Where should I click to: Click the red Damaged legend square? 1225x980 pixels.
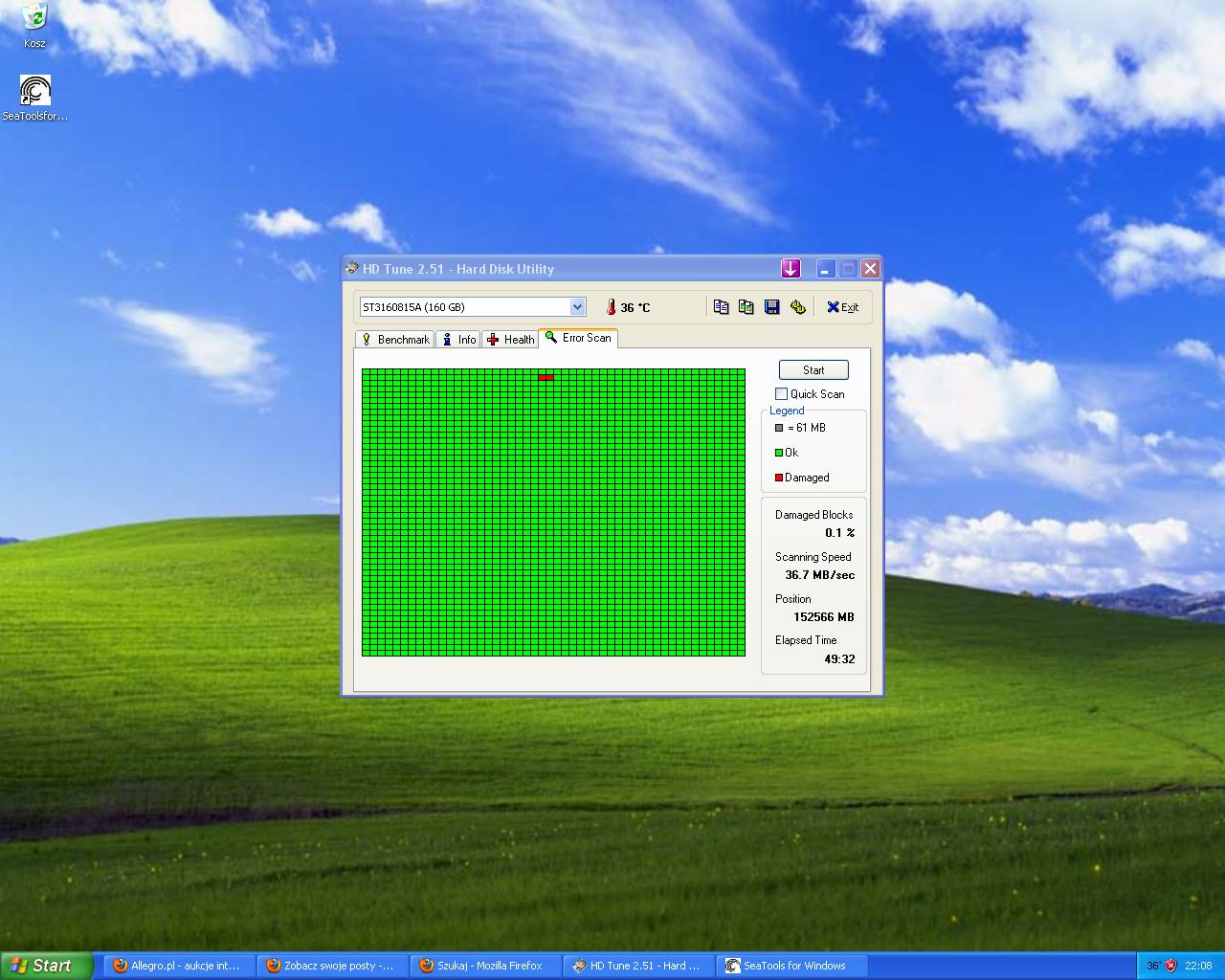pyautogui.click(x=779, y=477)
